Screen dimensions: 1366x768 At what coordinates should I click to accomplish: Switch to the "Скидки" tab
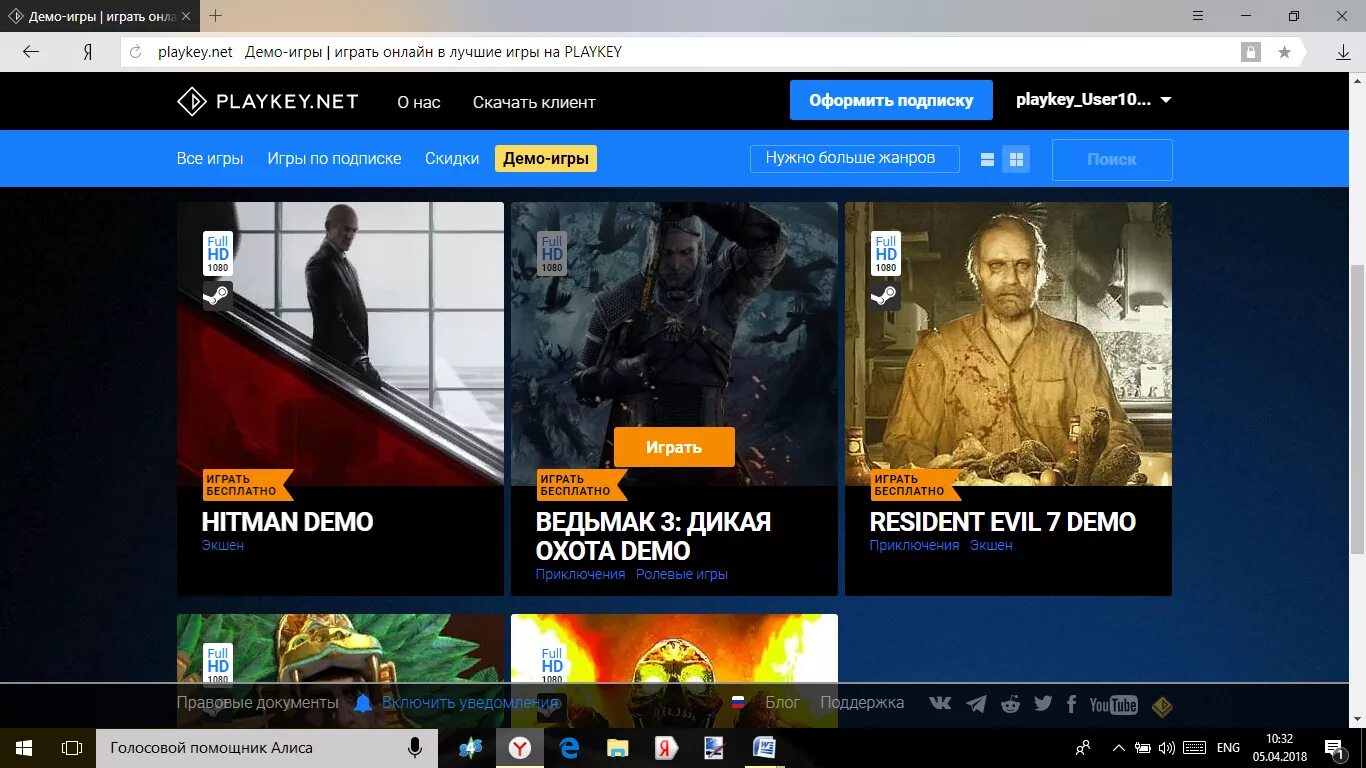coord(451,157)
